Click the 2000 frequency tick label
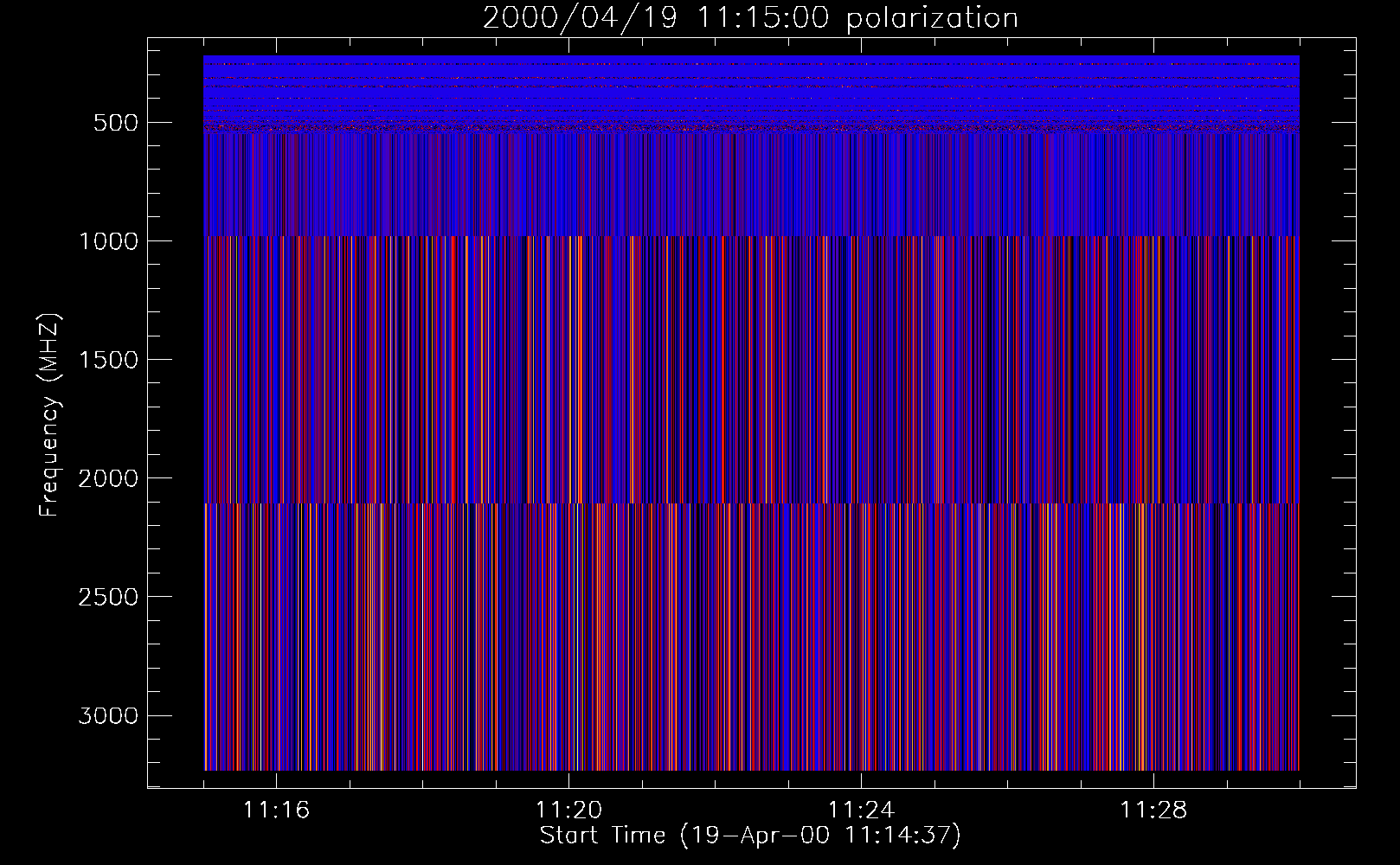This screenshot has height=865, width=1400. [x=108, y=478]
